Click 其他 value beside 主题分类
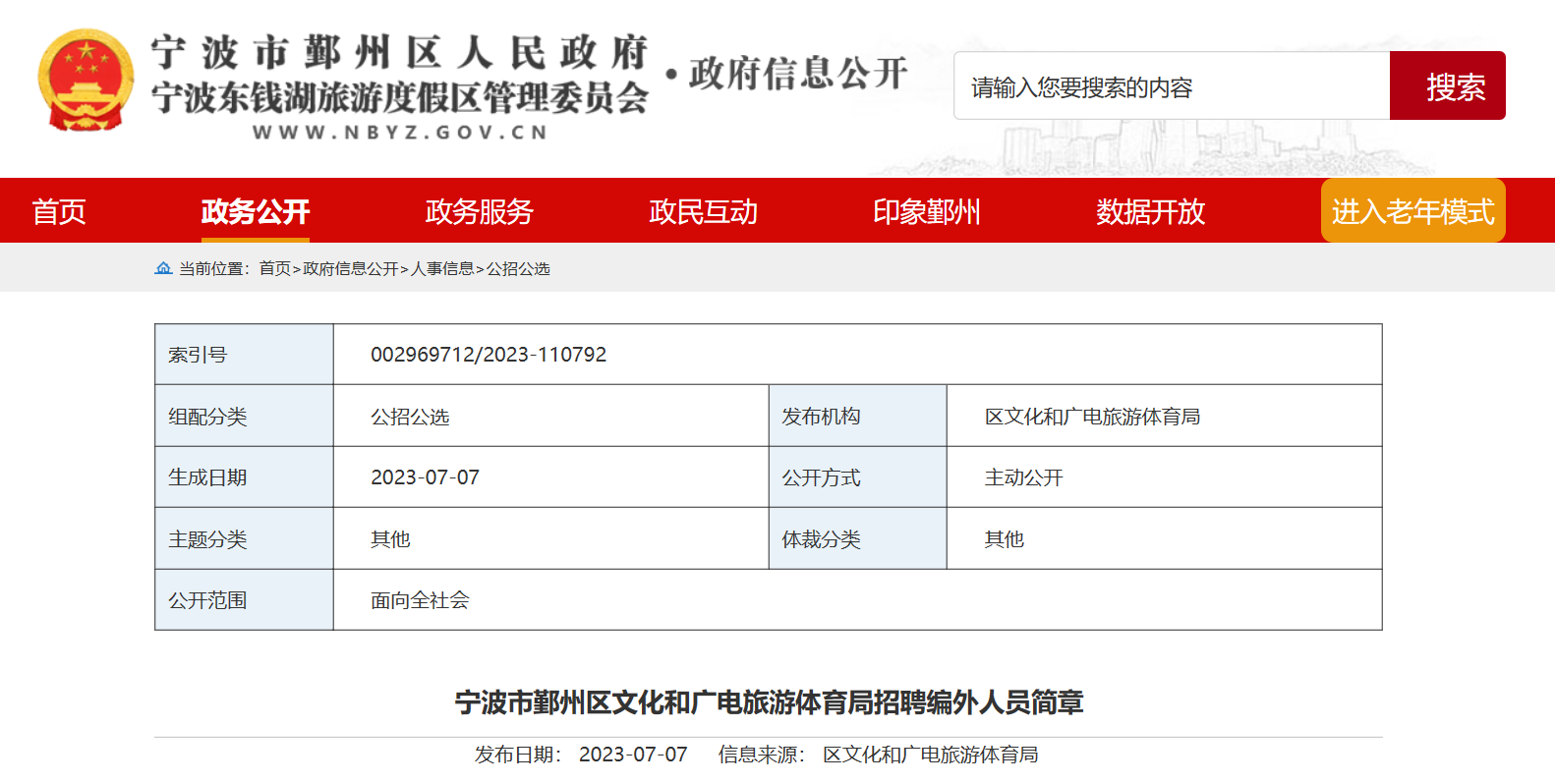 coord(390,539)
